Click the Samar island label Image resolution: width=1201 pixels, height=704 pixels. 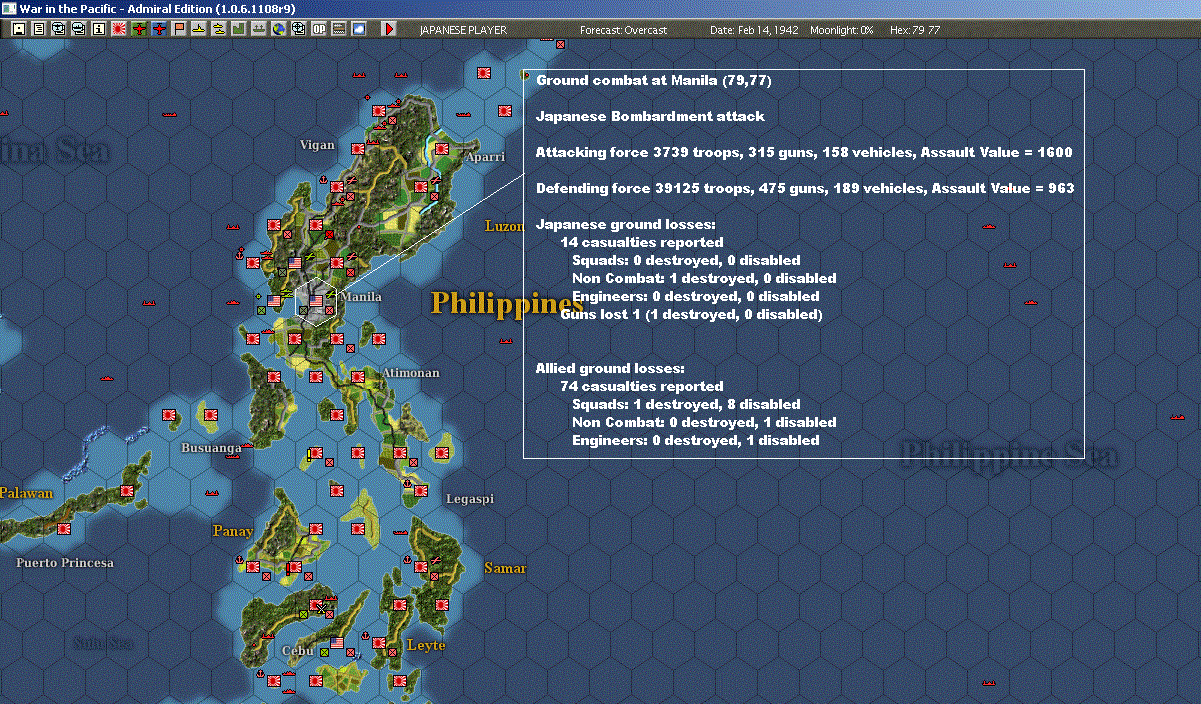click(x=505, y=568)
